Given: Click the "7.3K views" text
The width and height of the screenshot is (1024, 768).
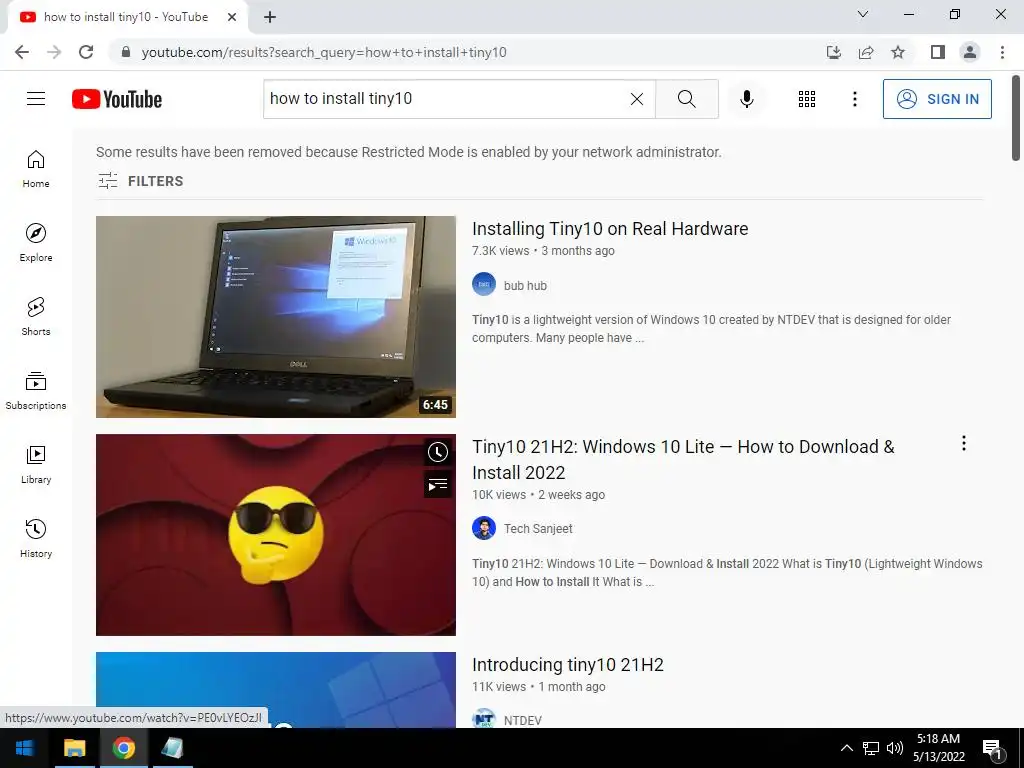Looking at the screenshot, I should 500,251.
